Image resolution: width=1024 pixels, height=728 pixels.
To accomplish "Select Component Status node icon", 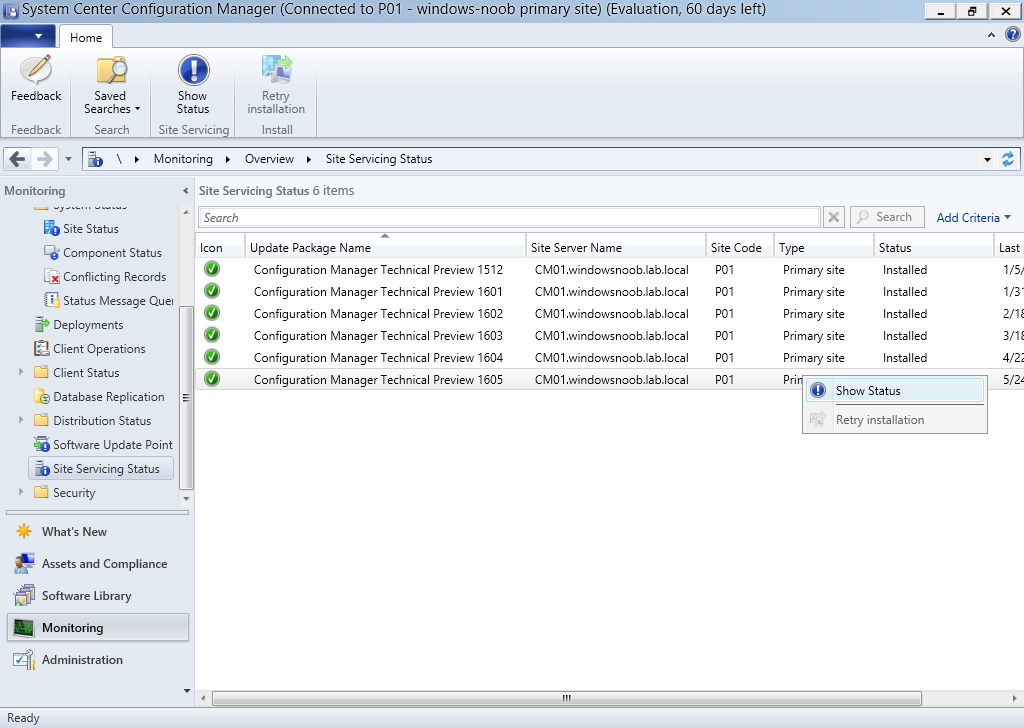I will (52, 252).
